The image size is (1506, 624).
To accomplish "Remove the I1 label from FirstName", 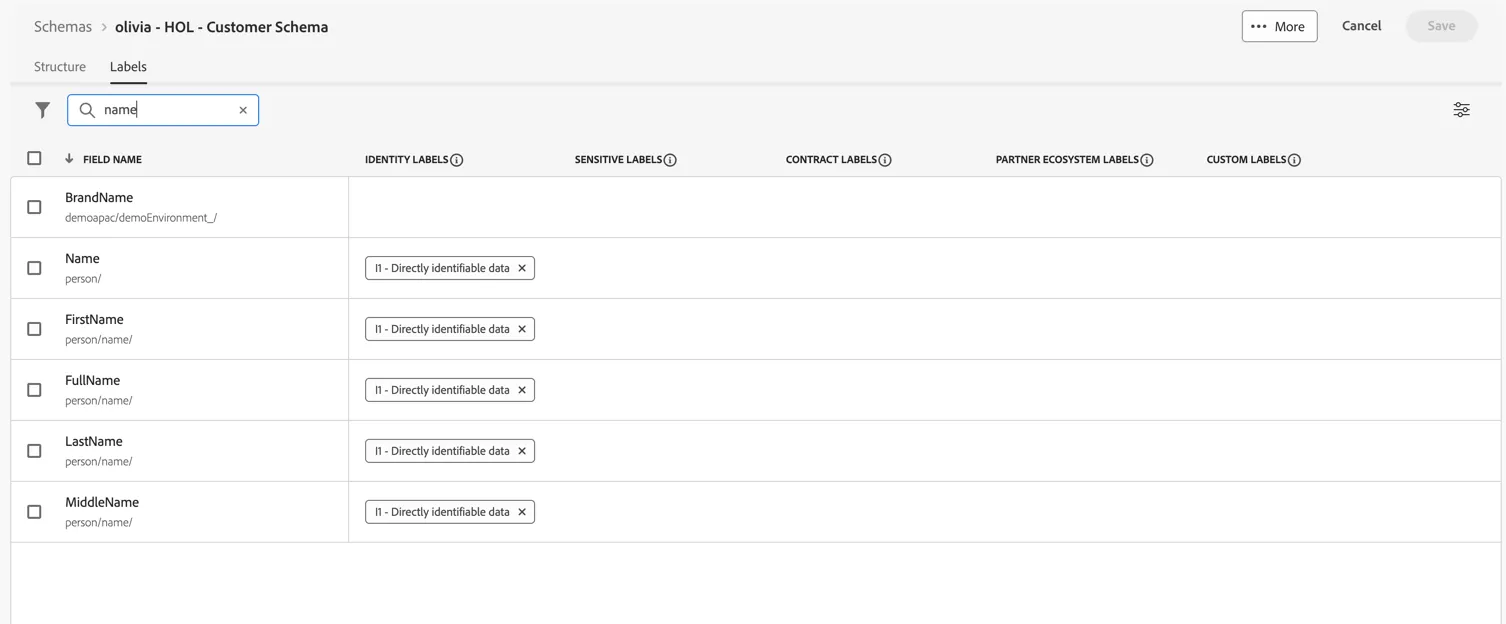I will [522, 329].
